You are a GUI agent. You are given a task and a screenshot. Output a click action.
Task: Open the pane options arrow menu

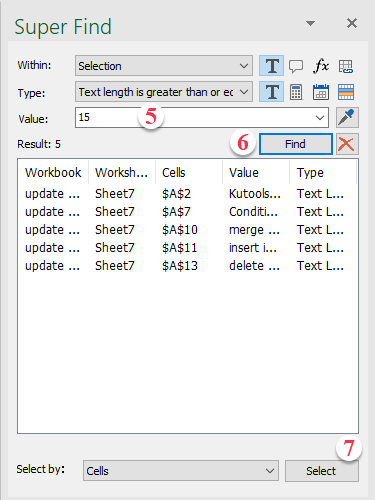310,23
